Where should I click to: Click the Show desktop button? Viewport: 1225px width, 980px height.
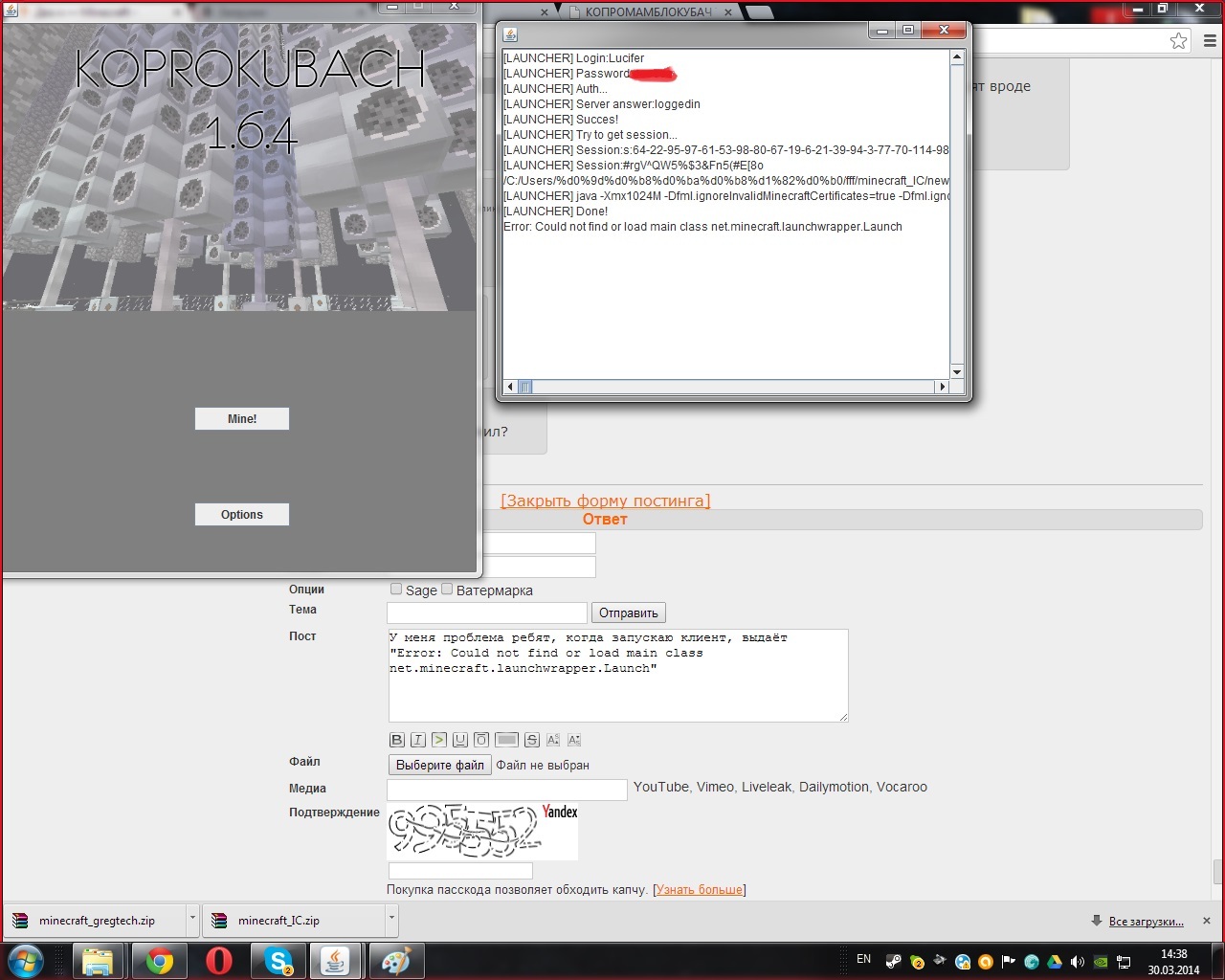click(1218, 961)
